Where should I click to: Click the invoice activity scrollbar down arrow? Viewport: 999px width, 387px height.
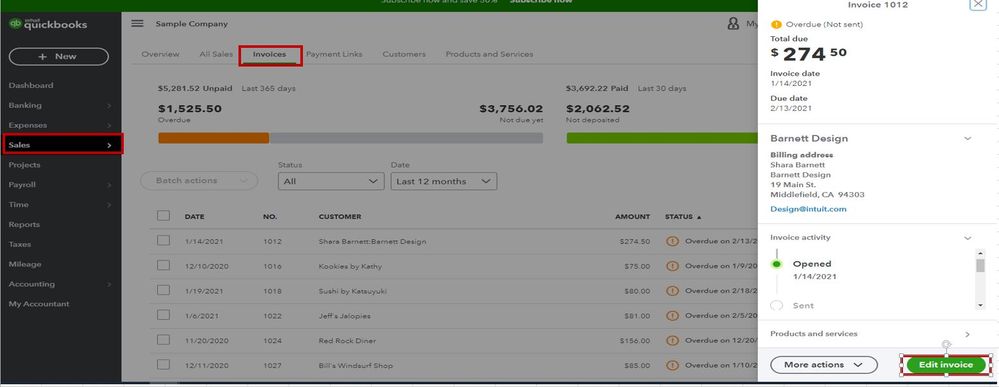pyautogui.click(x=980, y=306)
